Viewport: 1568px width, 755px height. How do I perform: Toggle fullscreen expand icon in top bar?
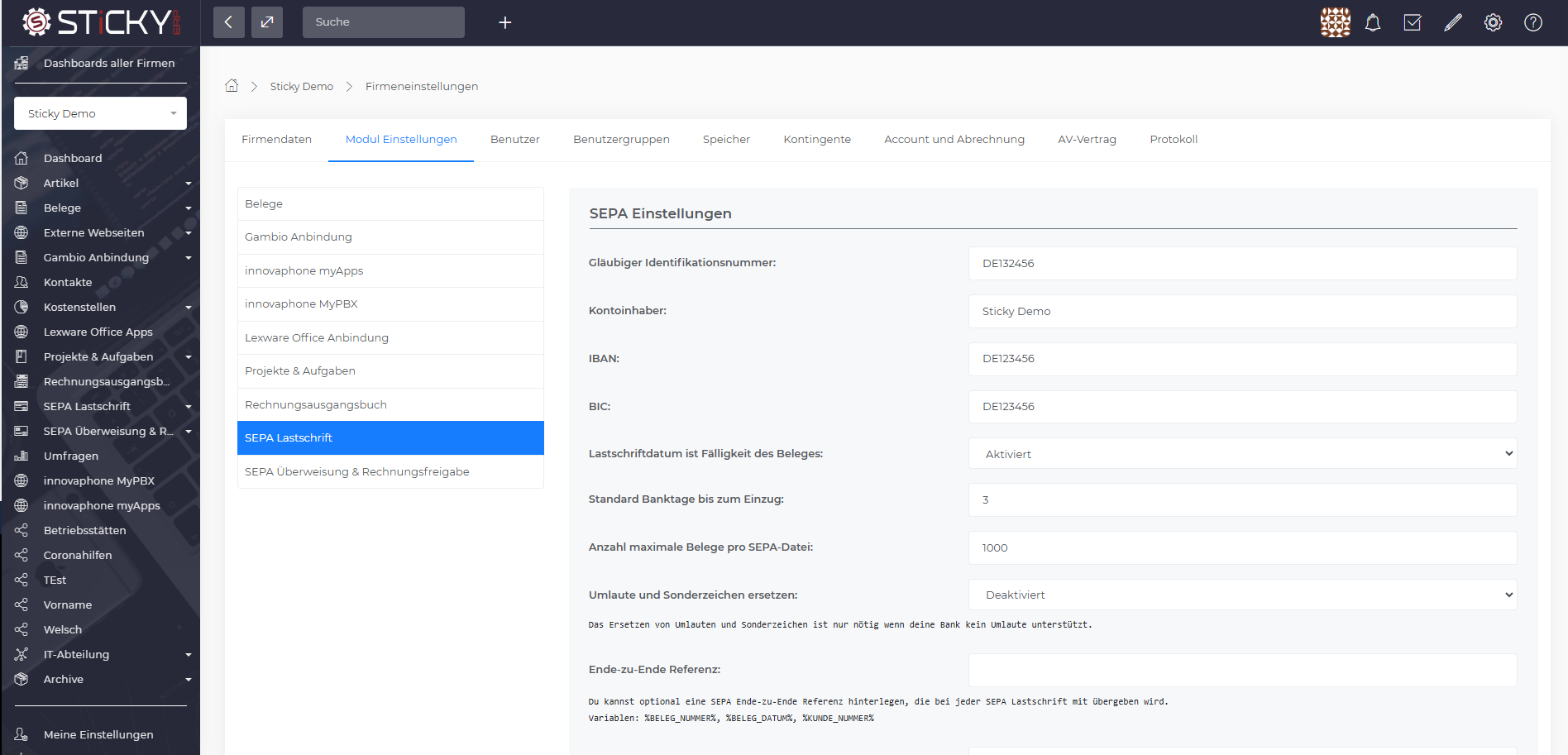267,22
